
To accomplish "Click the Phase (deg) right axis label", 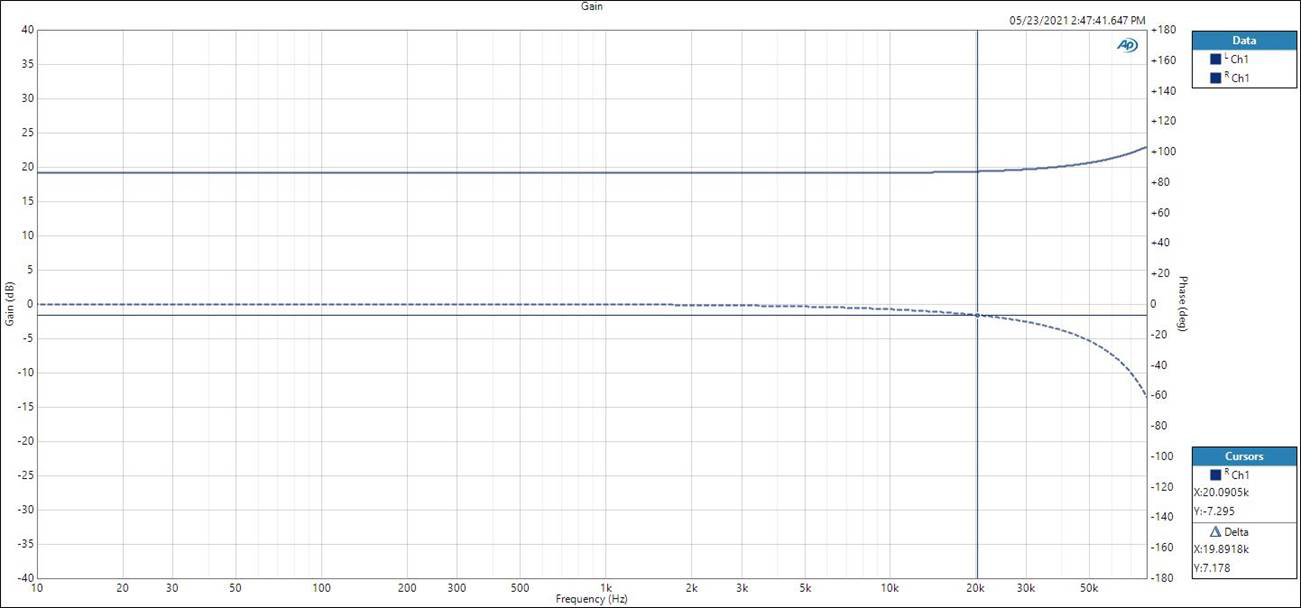I will click(1182, 304).
